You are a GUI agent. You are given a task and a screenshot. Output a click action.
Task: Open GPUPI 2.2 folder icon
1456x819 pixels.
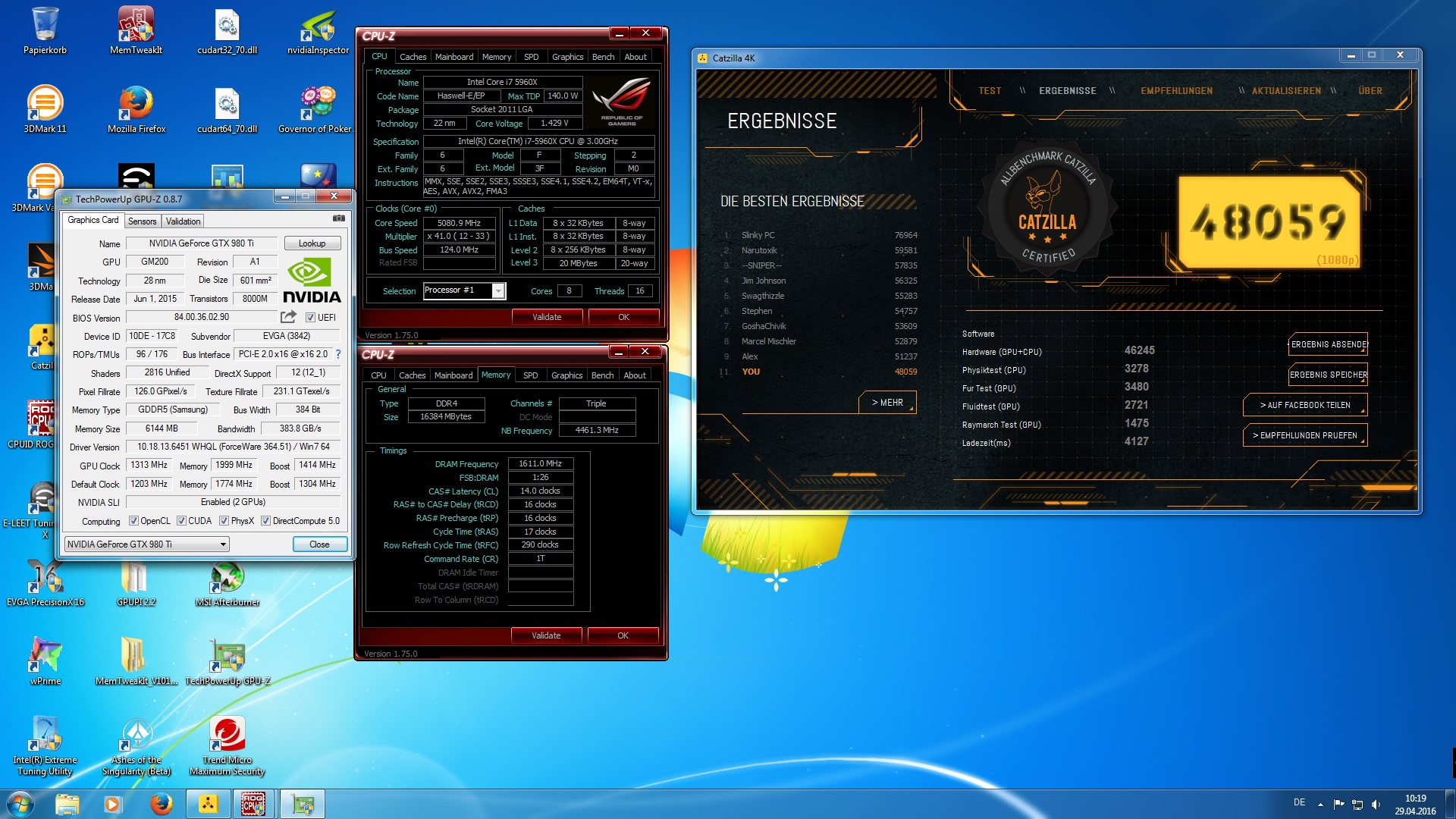coord(136,582)
